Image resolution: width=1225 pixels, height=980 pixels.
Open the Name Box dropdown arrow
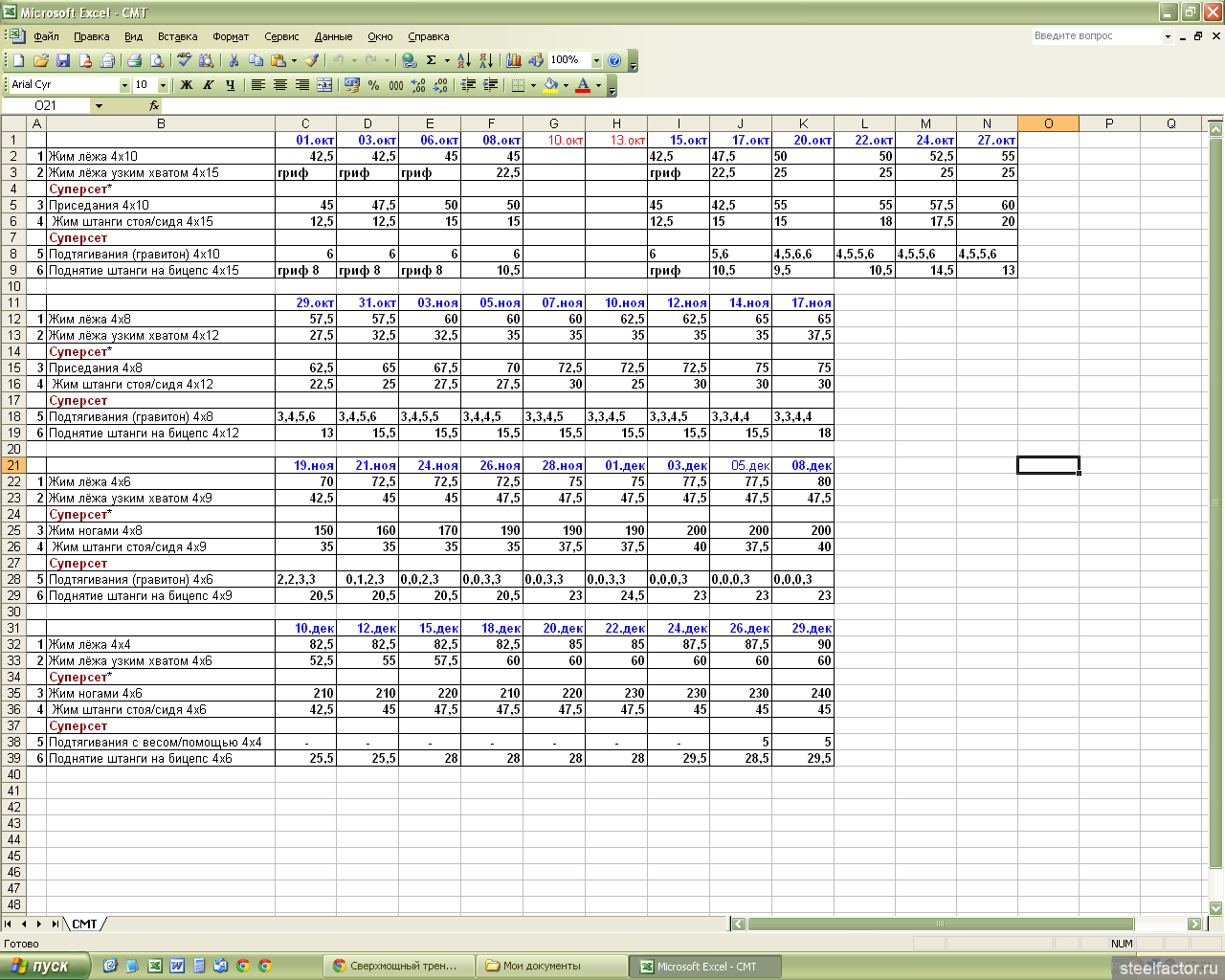(x=99, y=106)
